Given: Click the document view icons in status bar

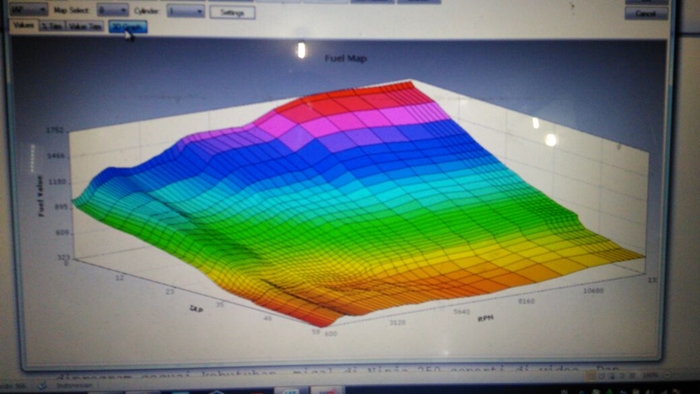Looking at the screenshot, I should 611,376.
